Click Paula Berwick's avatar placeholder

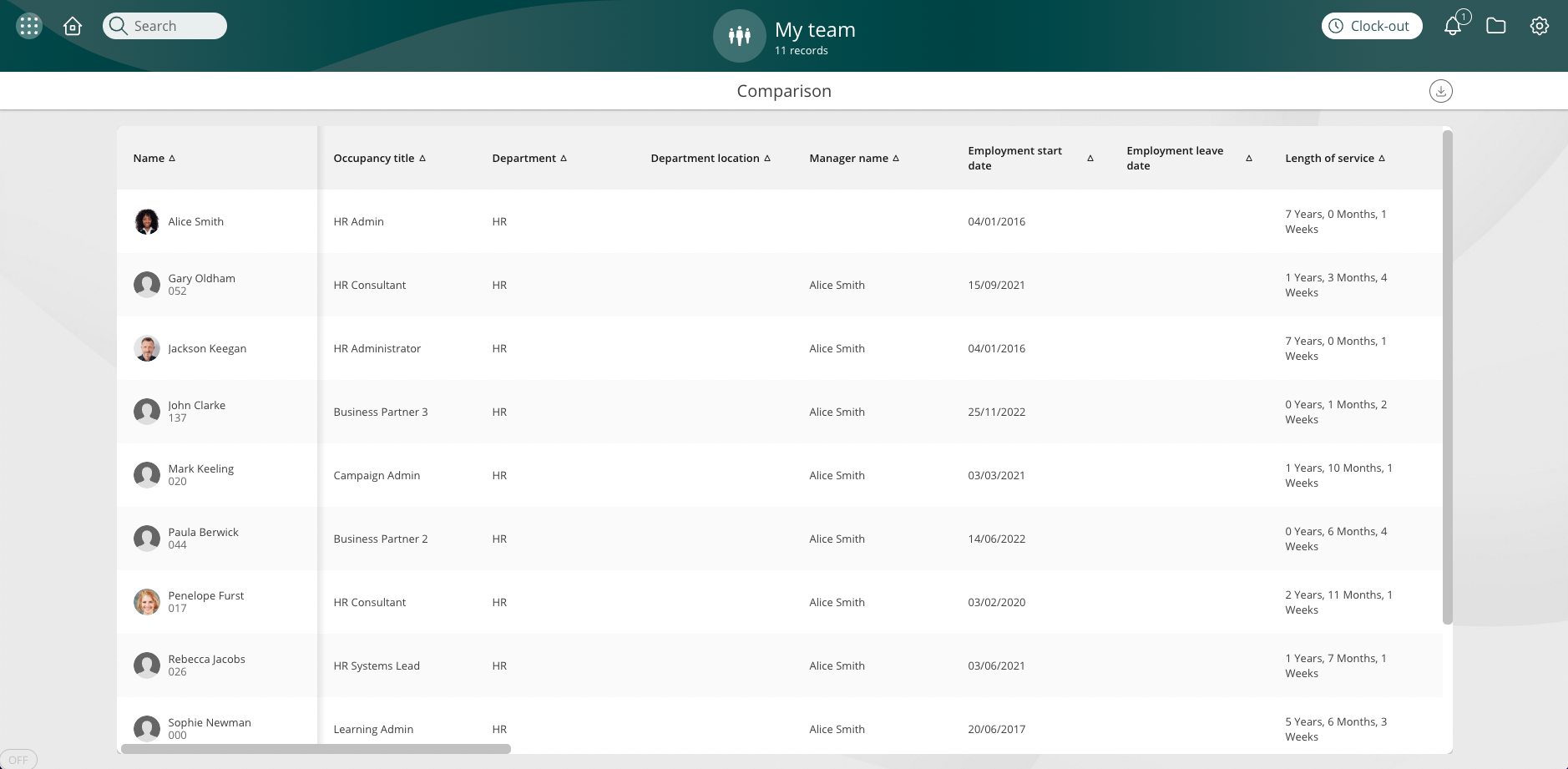147,539
